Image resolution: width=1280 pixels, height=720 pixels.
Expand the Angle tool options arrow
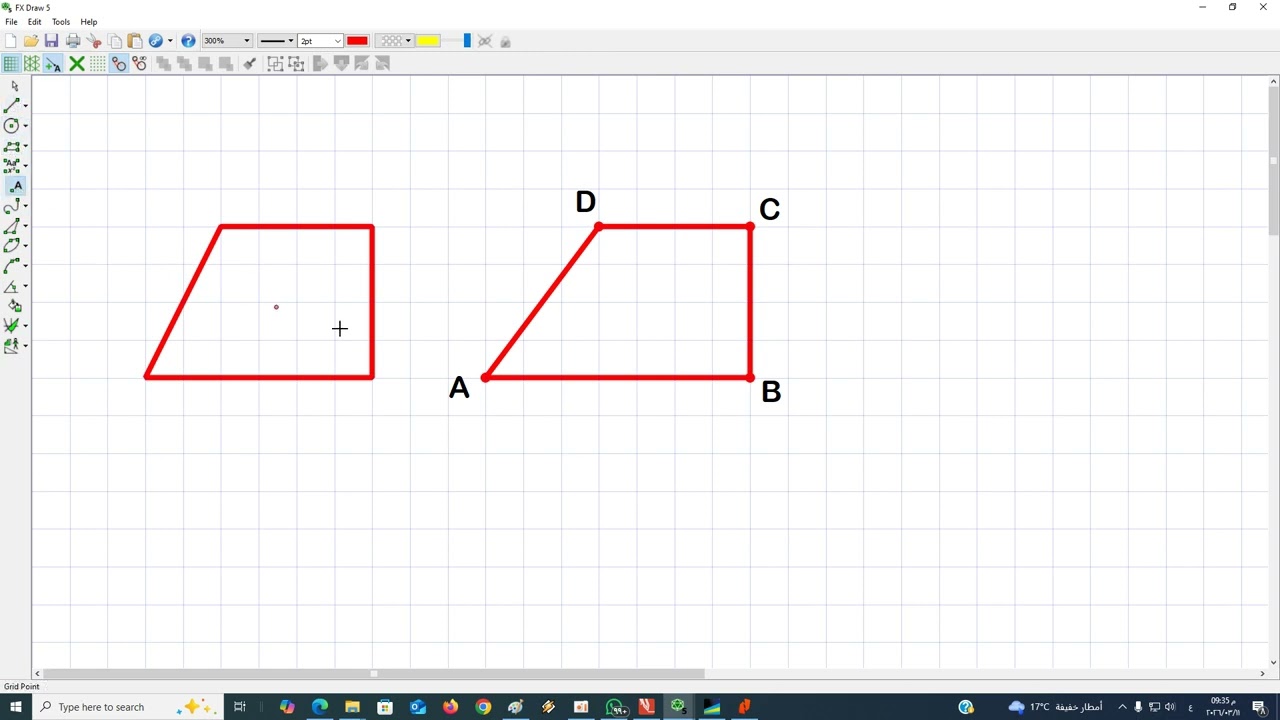25,287
